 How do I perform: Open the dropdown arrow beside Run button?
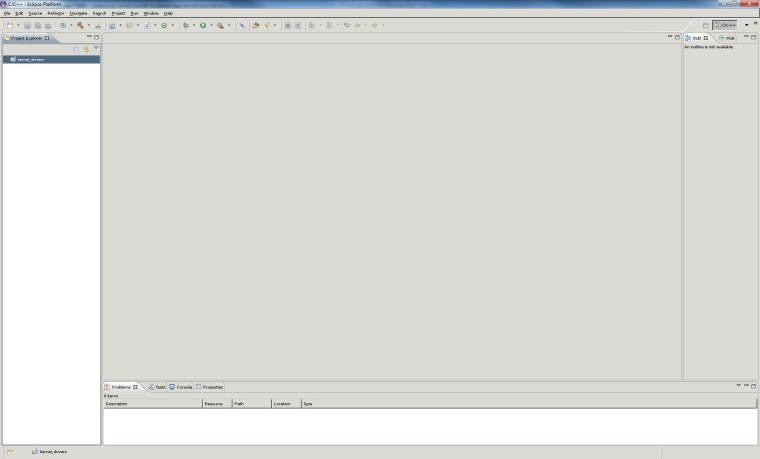click(x=211, y=25)
